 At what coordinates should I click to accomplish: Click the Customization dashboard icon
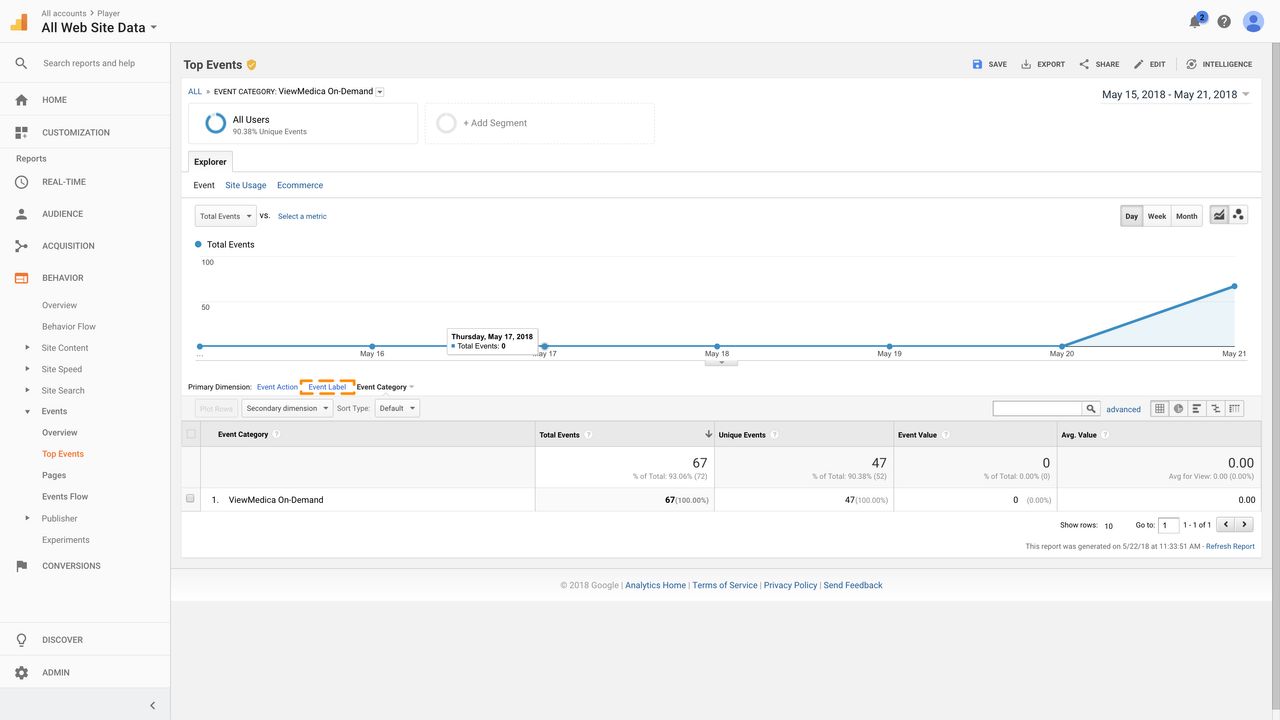click(x=21, y=132)
